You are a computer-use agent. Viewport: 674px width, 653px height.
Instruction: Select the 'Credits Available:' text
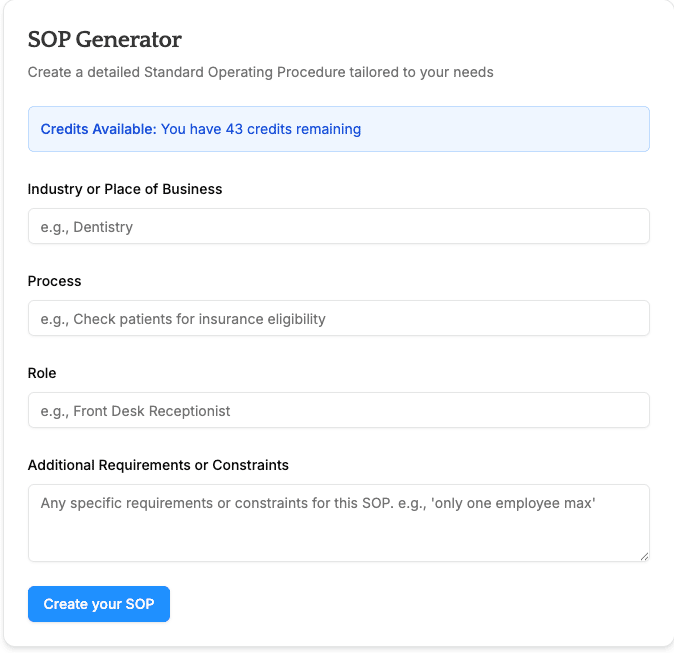tap(98, 129)
